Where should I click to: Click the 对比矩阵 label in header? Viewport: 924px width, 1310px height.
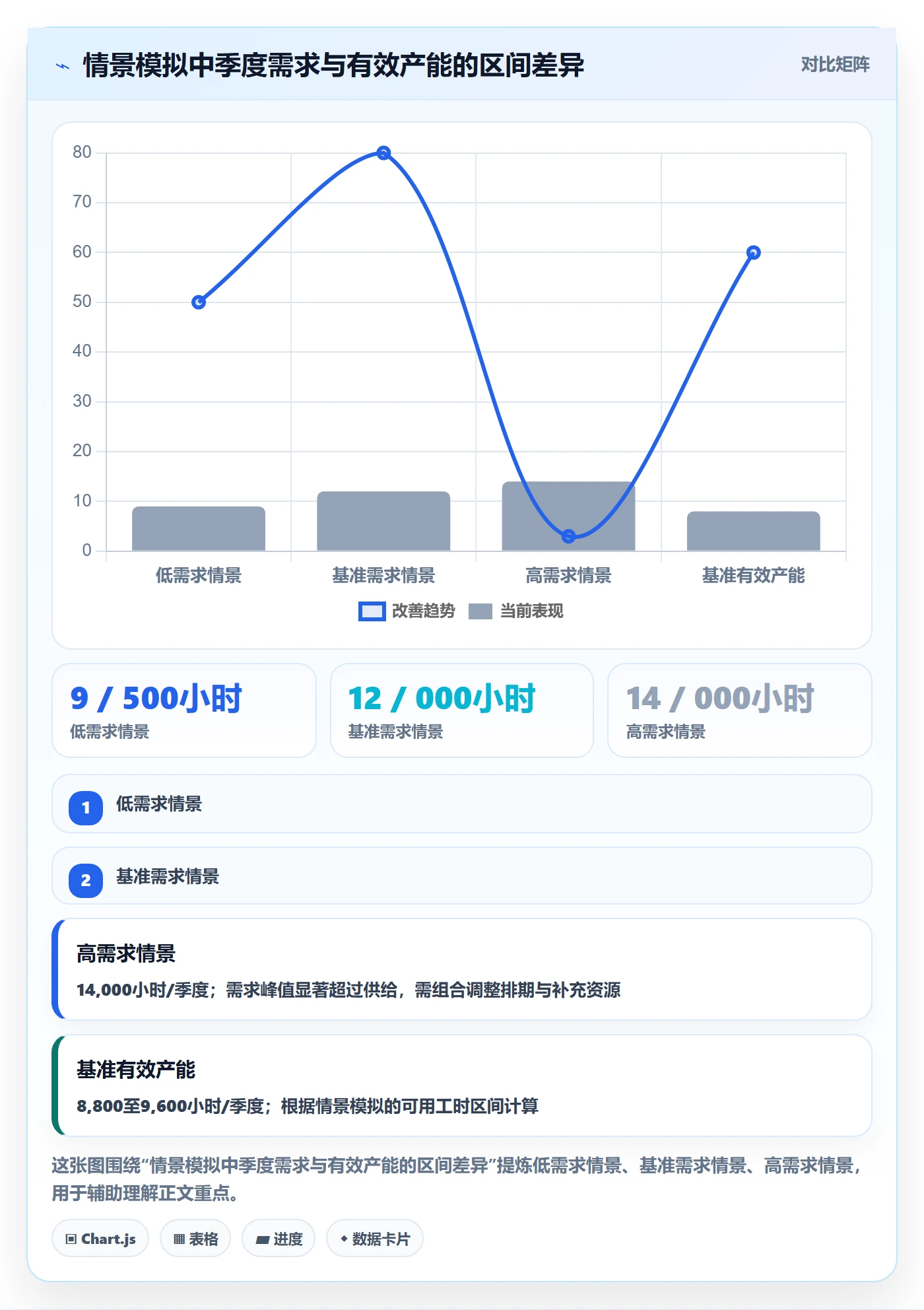point(835,65)
